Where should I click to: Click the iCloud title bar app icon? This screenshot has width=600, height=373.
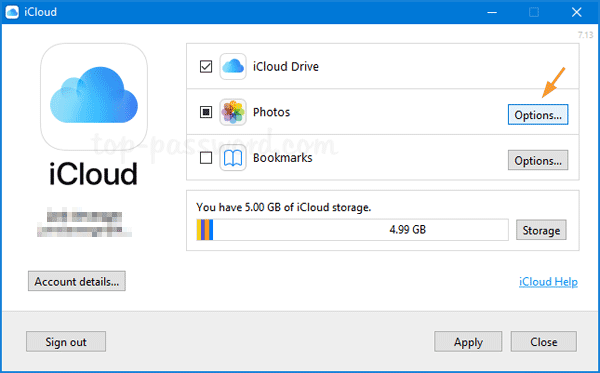(x=12, y=12)
